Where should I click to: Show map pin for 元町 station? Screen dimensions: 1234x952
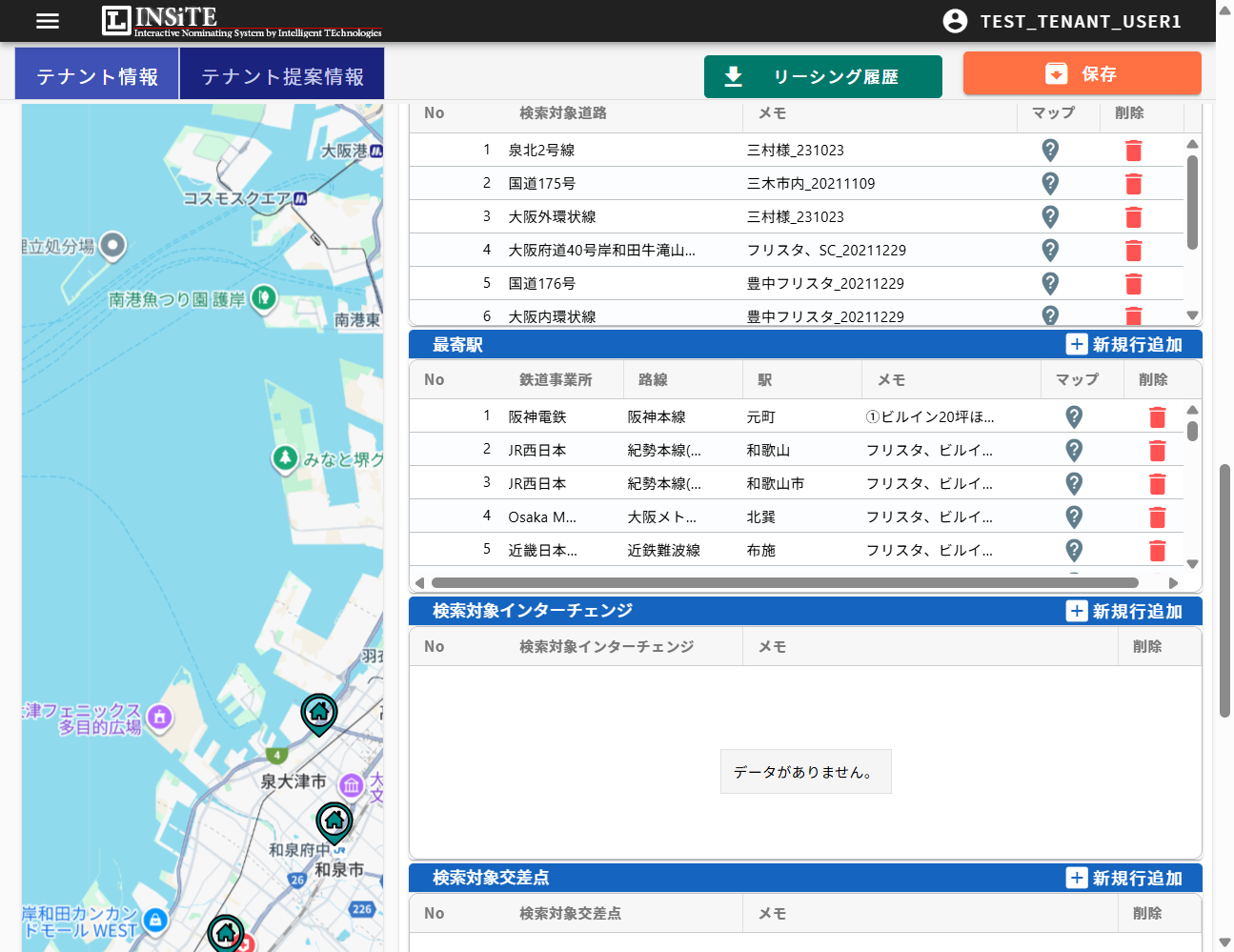coord(1074,416)
